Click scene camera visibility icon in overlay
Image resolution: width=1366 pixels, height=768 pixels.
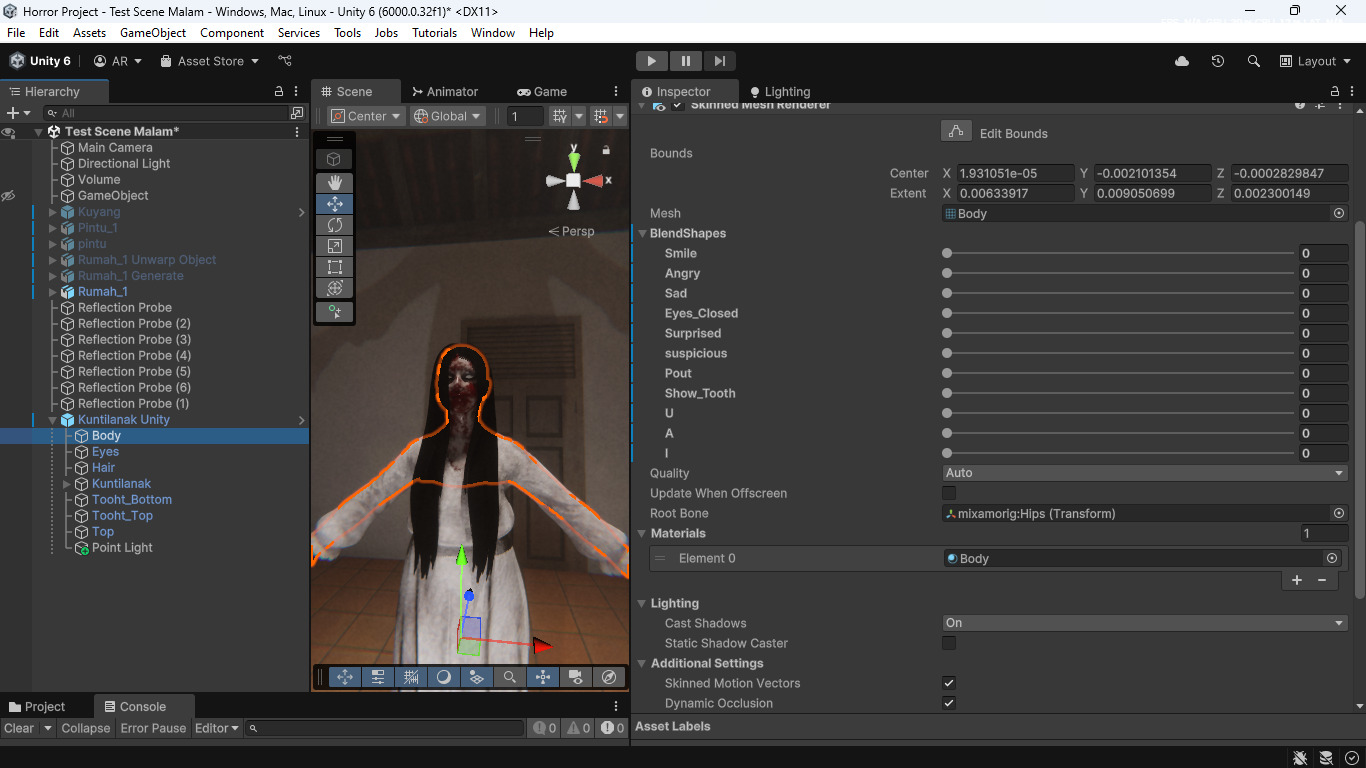coord(575,677)
